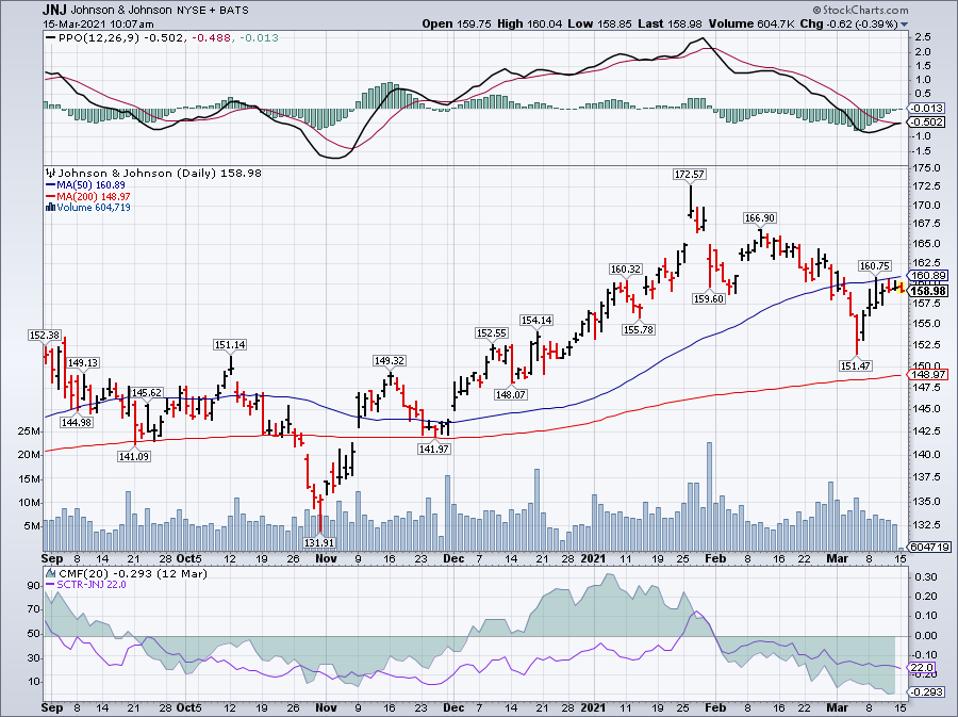Screen dimensions: 958x717
Task: Click the Volume 604.7K header value
Action: tap(752, 24)
